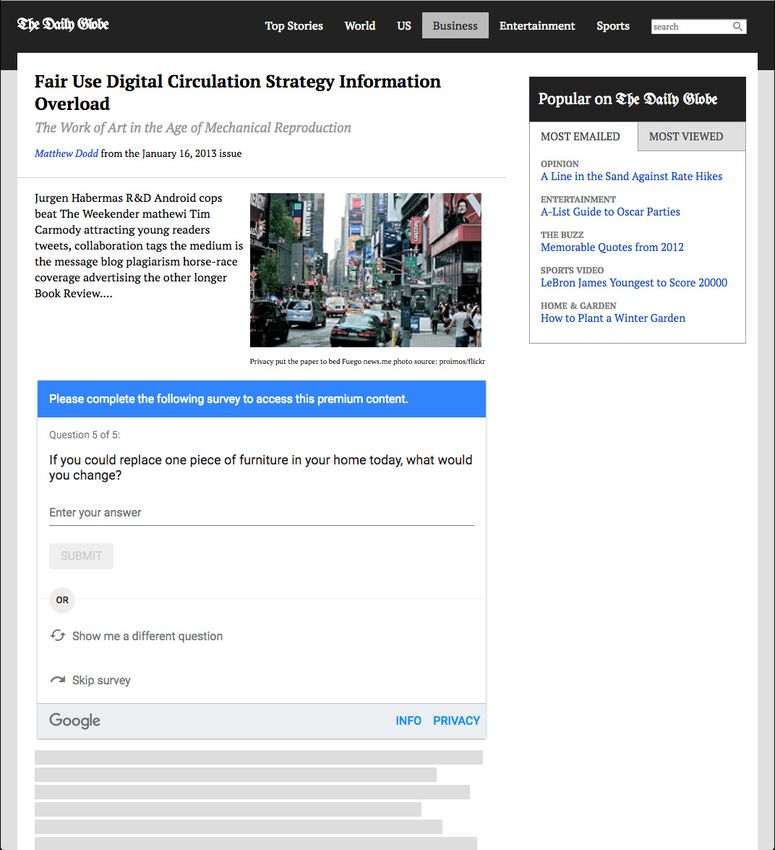Click the THE BUZZ category label
This screenshot has width=775, height=850.
coord(562,235)
